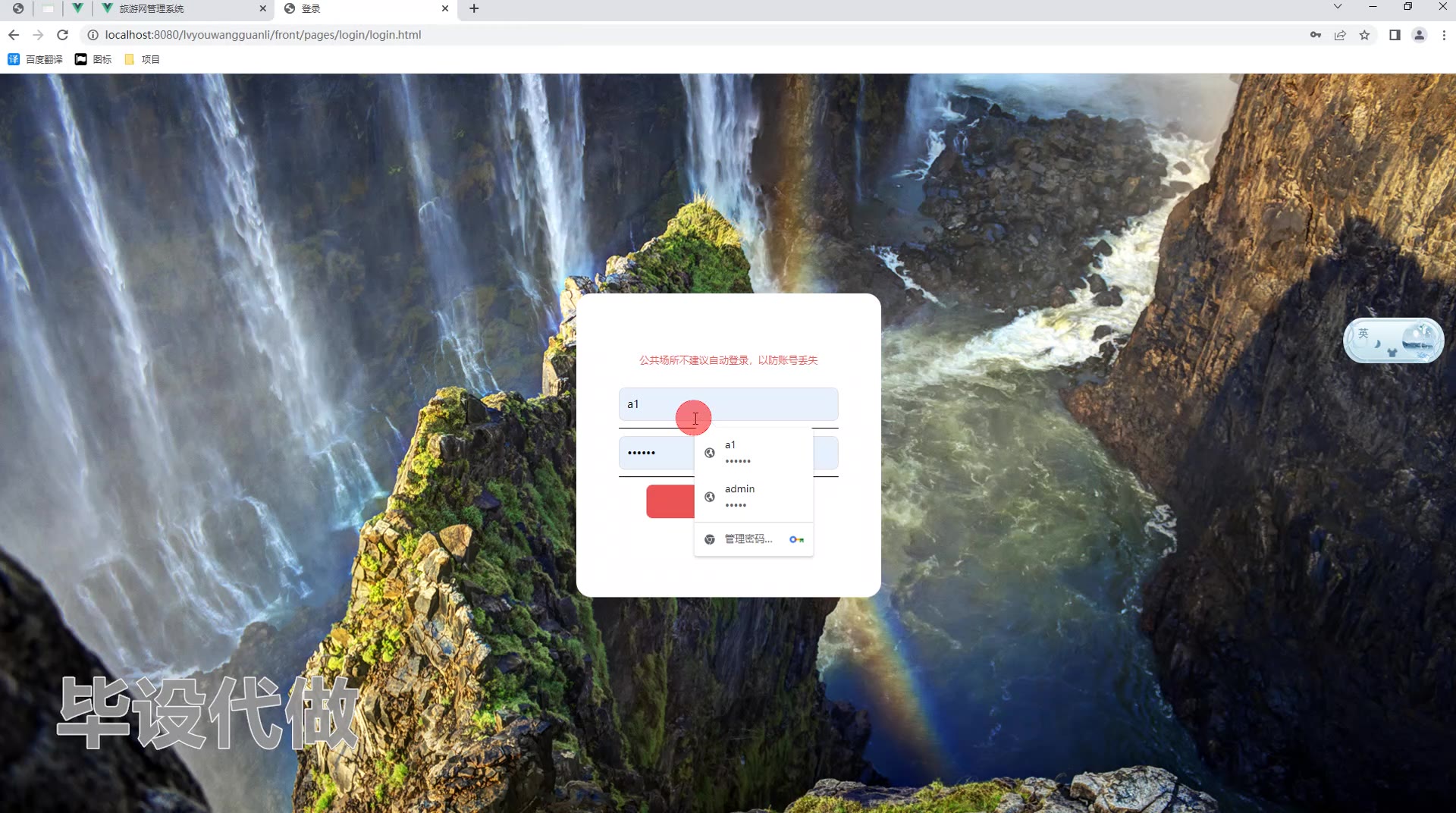The image size is (1456, 813).
Task: Open the 百度翻译 bookmark
Action: (x=36, y=59)
